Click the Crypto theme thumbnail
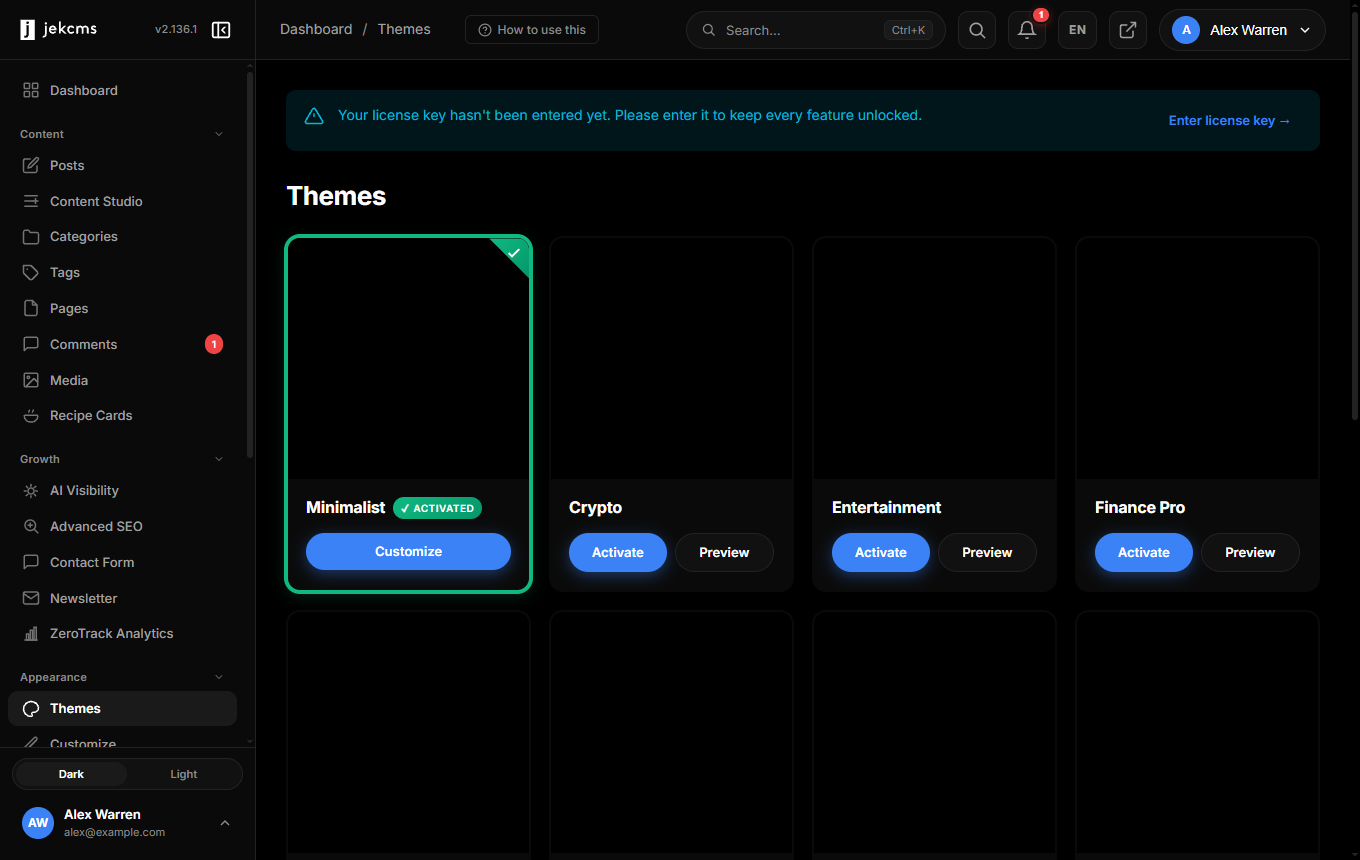 click(x=671, y=358)
